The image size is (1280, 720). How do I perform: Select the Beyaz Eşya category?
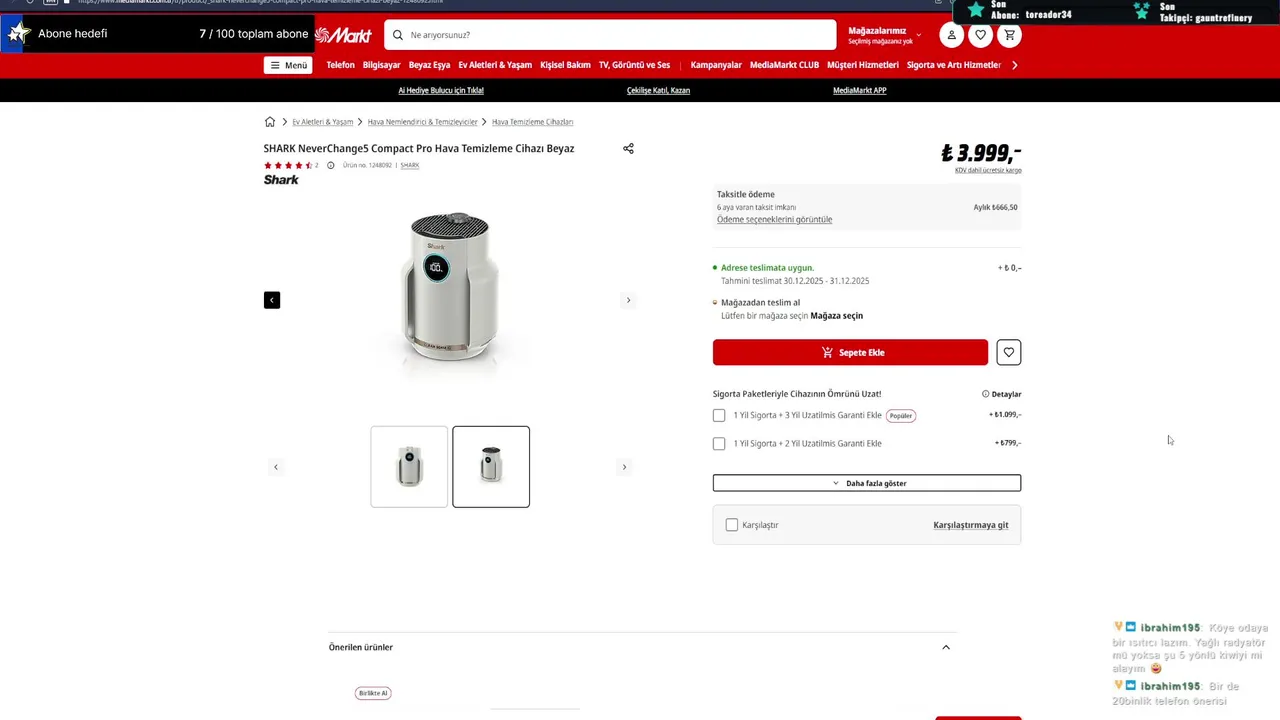(430, 65)
